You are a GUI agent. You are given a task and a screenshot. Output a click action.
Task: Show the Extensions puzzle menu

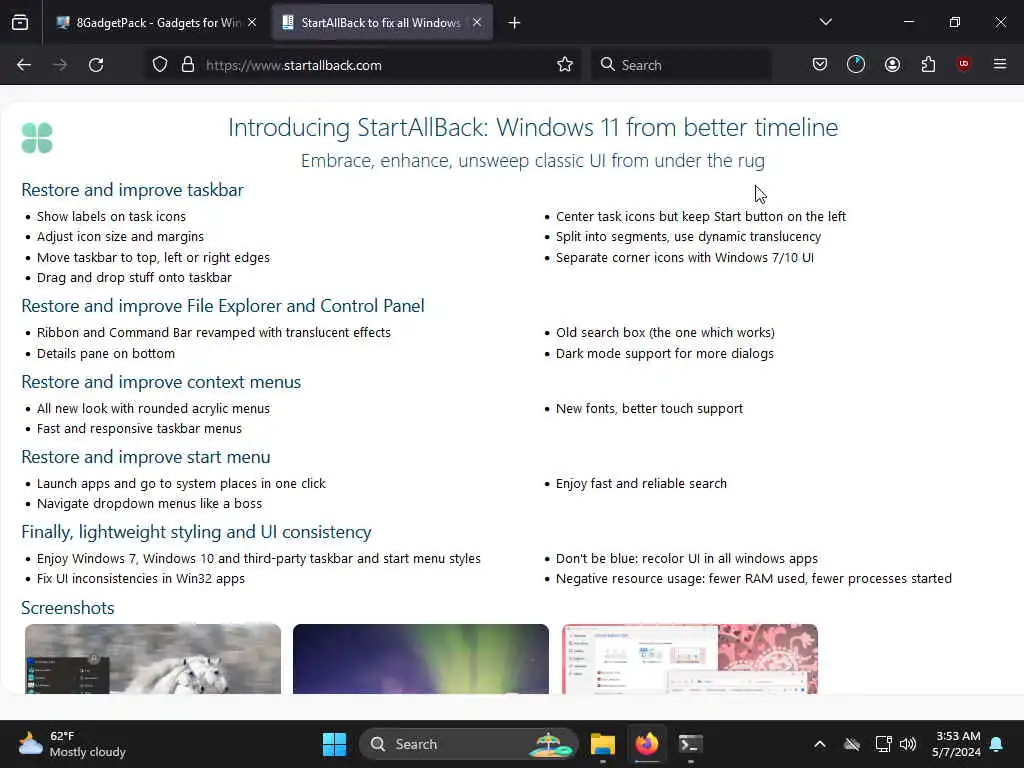click(928, 65)
